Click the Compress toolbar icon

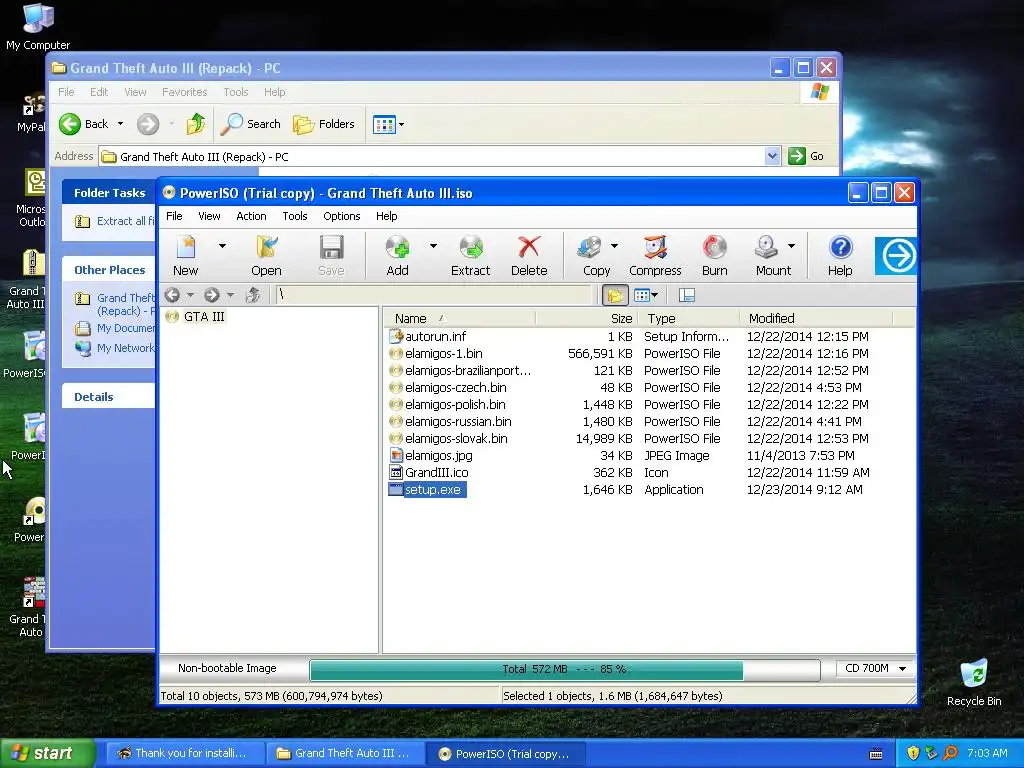[x=655, y=255]
